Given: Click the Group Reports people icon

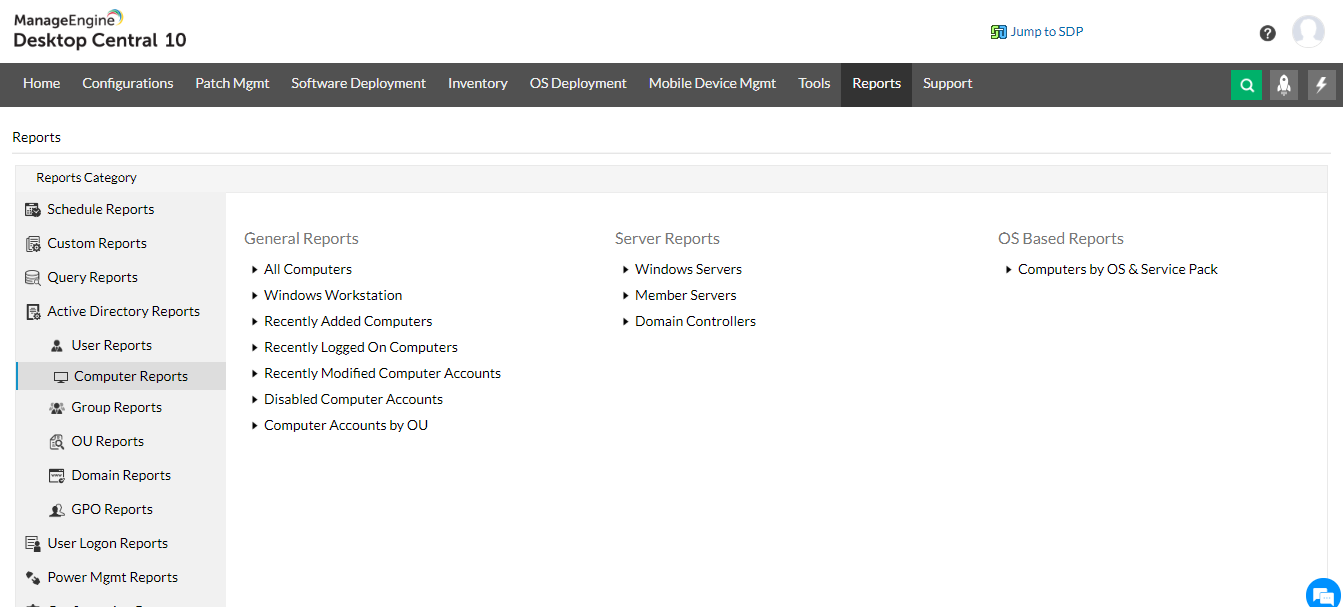Looking at the screenshot, I should coord(57,408).
